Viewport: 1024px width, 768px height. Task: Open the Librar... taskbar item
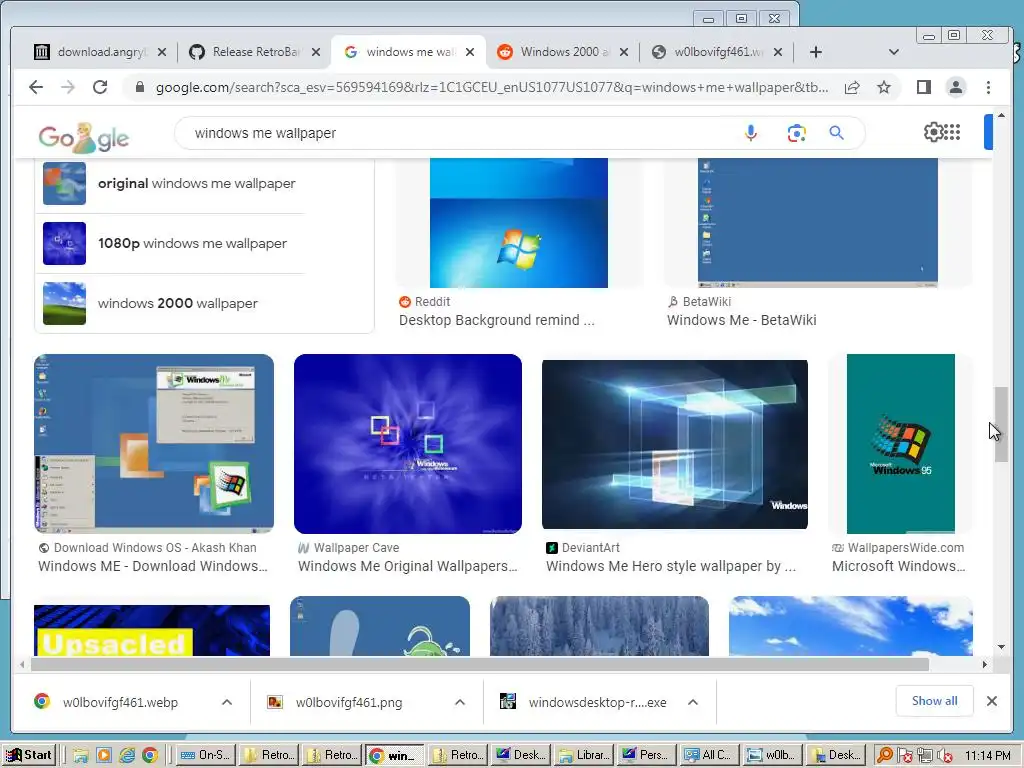(x=584, y=755)
